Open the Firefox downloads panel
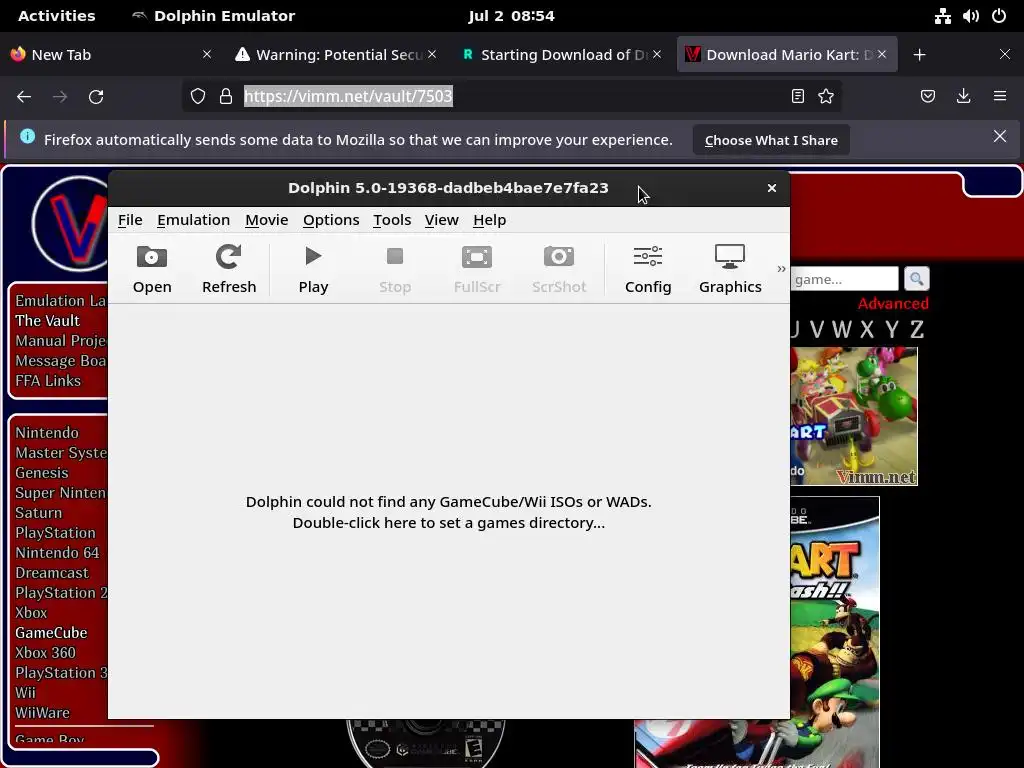 [963, 97]
